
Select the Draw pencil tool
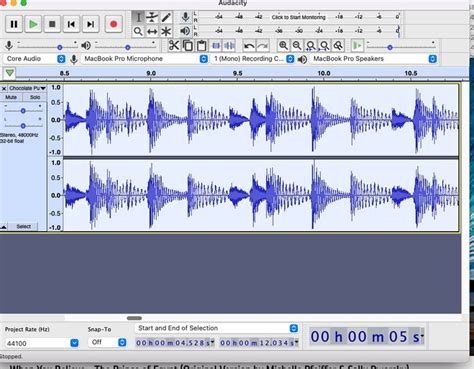coord(166,17)
